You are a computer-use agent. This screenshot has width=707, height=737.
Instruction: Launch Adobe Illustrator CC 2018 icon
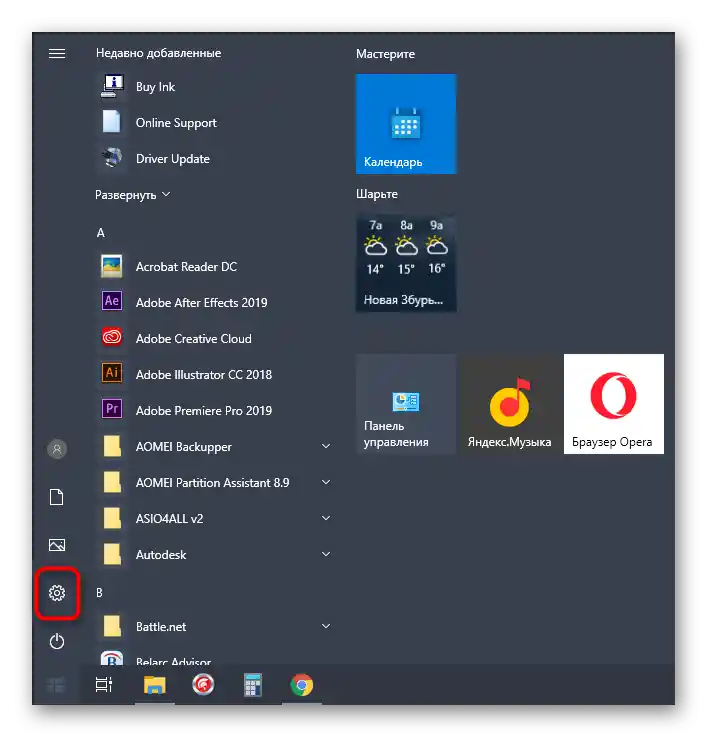click(112, 374)
